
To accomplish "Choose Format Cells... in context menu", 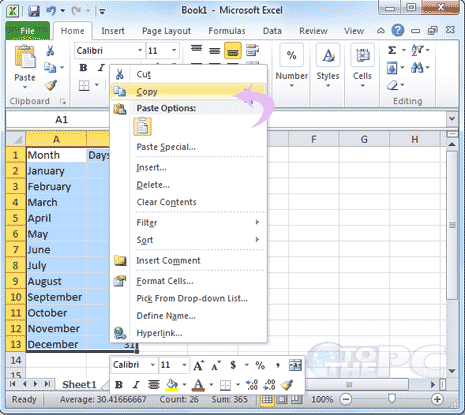I will pos(188,281).
